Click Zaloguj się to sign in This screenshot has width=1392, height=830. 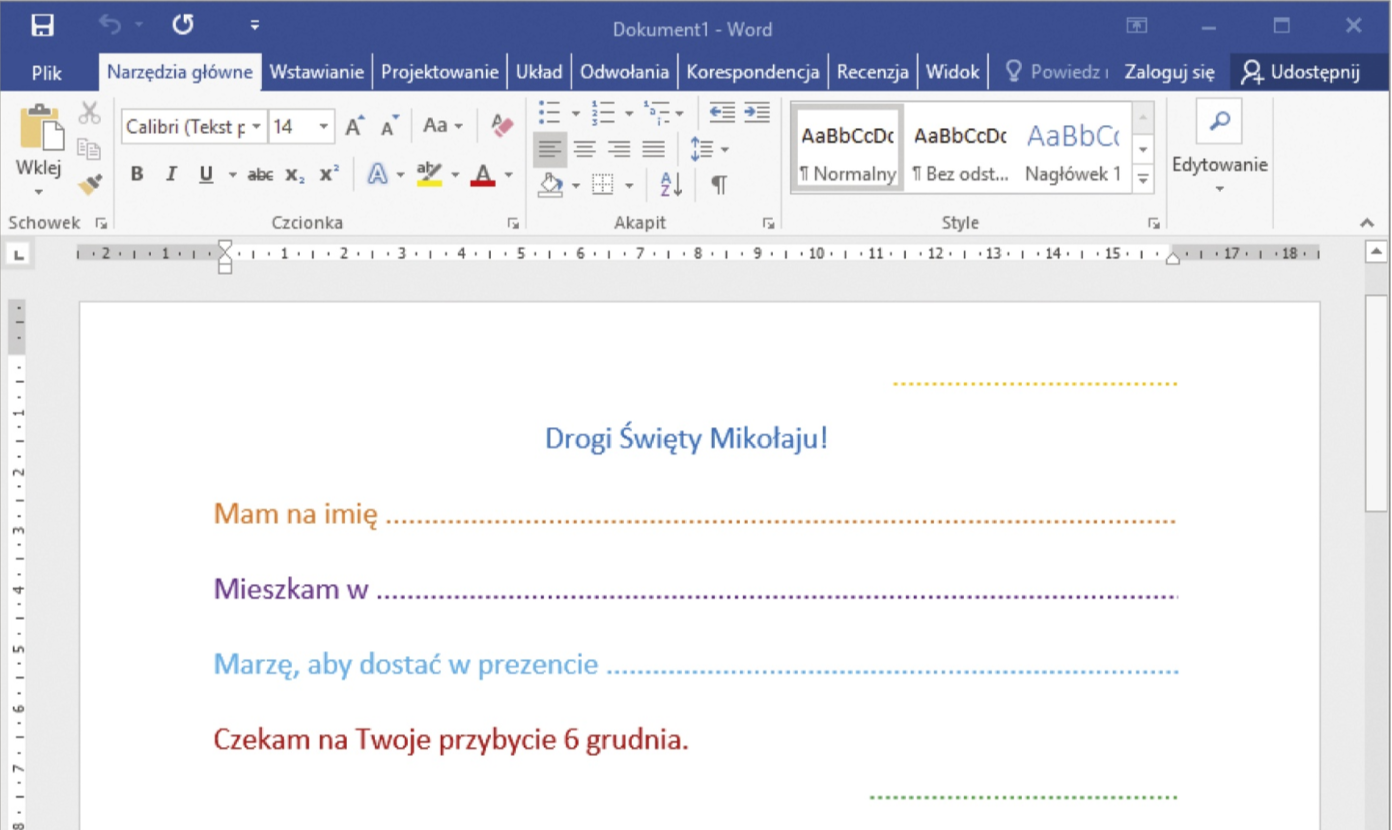pyautogui.click(x=1169, y=72)
